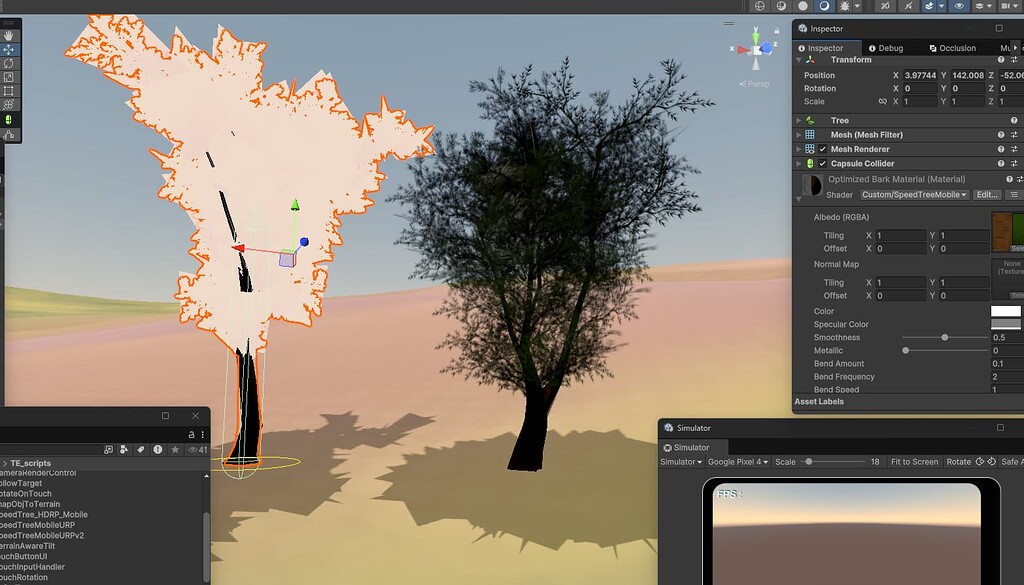The width and height of the screenshot is (1024, 585).
Task: Select the Scale tool in the toolbar
Action: [x=8, y=75]
